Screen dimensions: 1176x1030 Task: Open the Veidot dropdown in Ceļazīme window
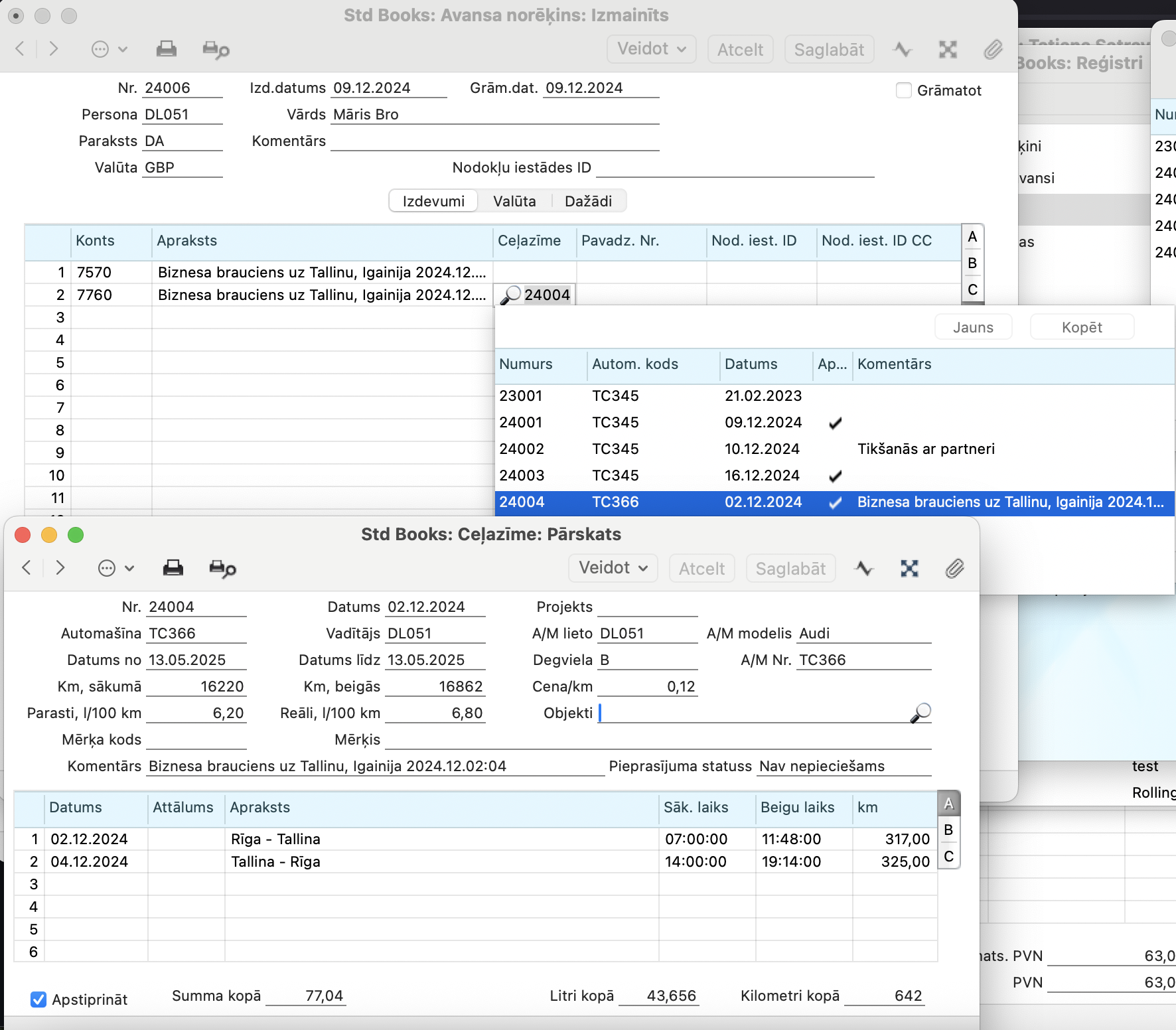(x=613, y=568)
